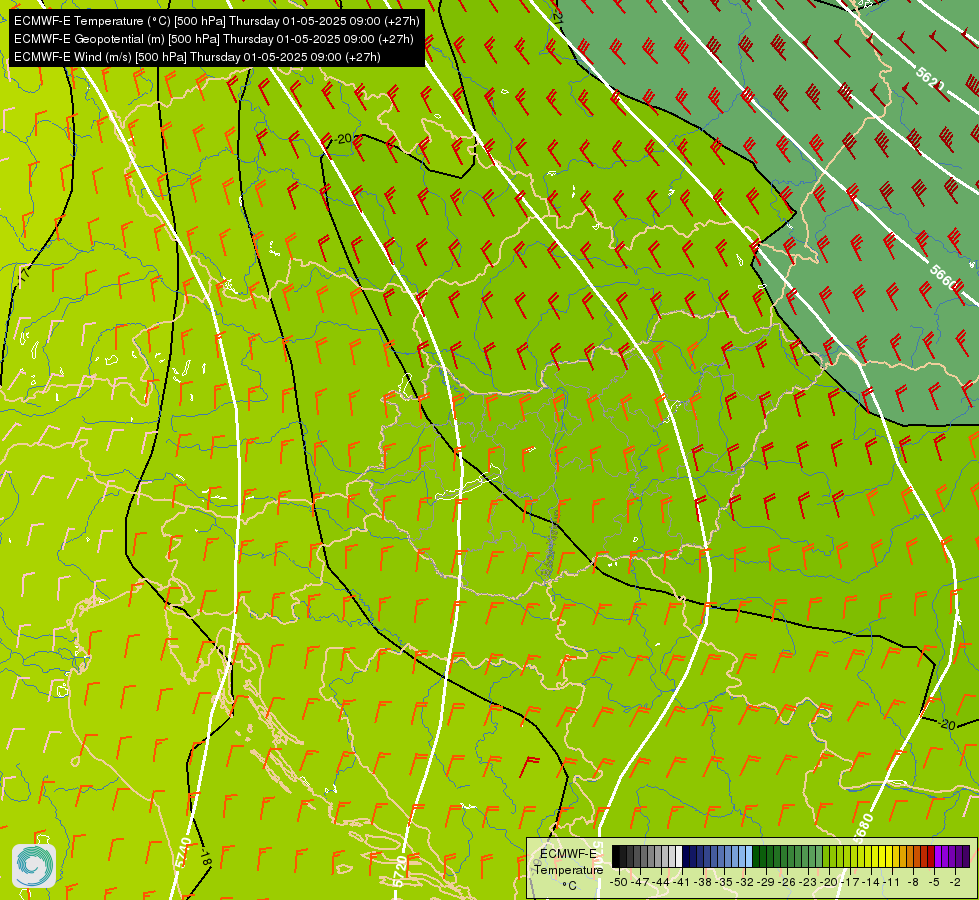Click the -11 legend tick value

click(x=892, y=882)
